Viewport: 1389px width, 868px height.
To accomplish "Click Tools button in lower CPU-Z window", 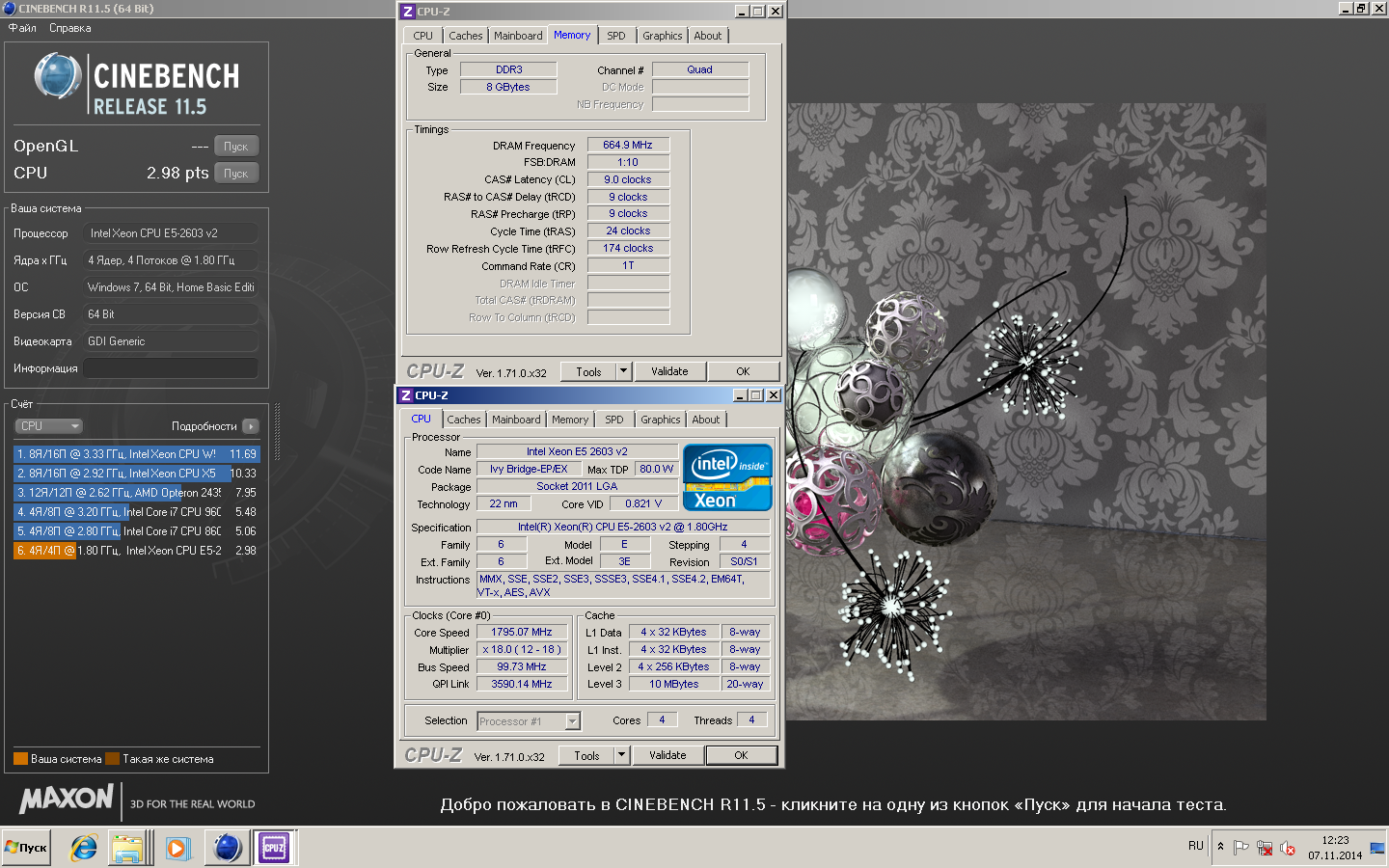I will click(x=586, y=756).
